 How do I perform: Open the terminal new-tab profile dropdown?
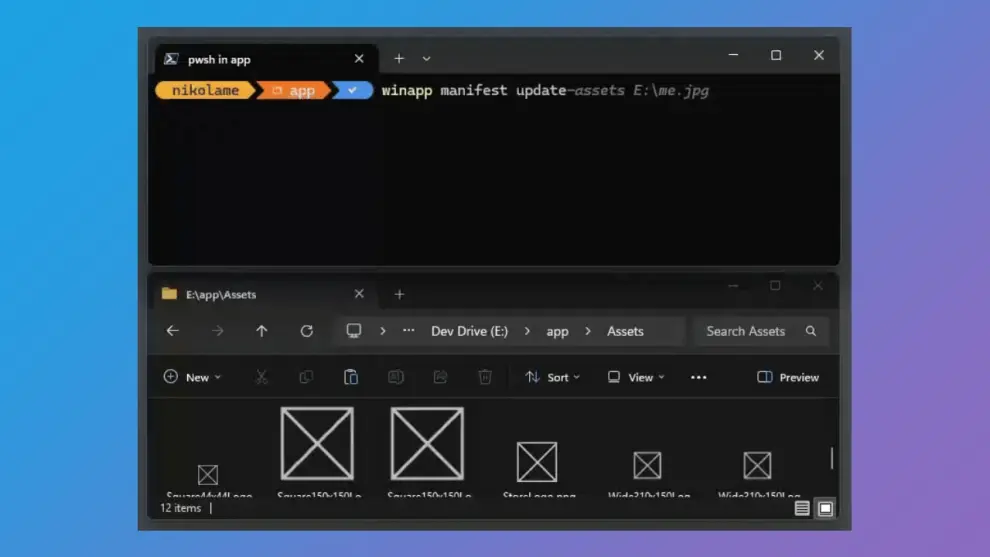[x=426, y=59]
